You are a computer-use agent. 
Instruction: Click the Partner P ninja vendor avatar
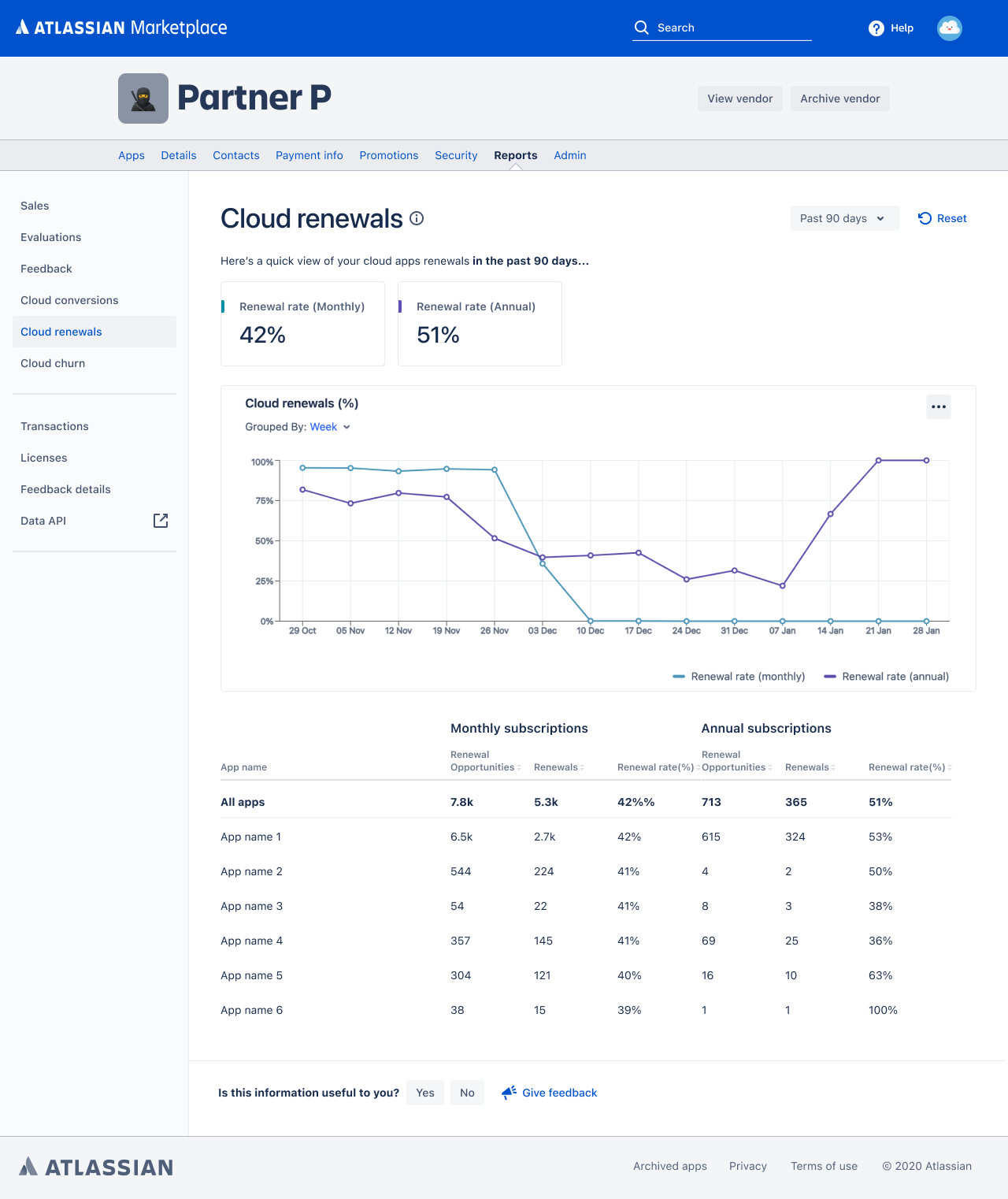point(143,98)
